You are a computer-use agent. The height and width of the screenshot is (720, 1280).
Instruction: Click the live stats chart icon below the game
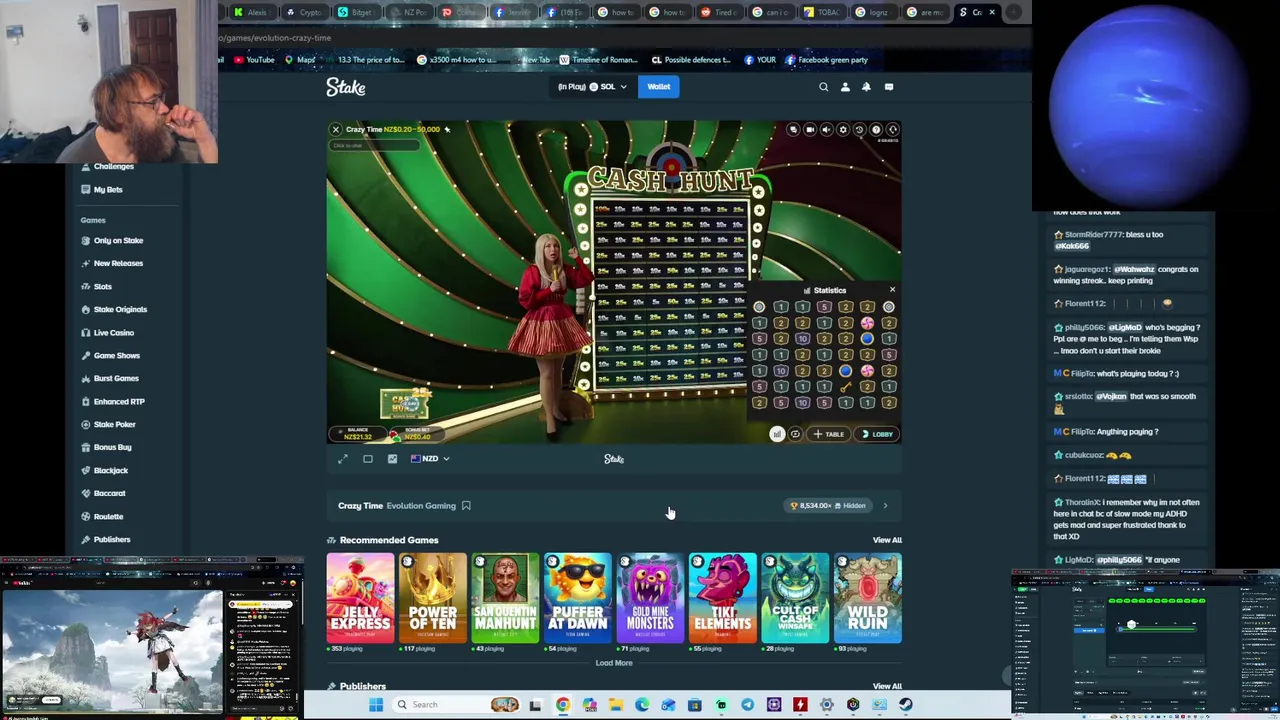392,459
